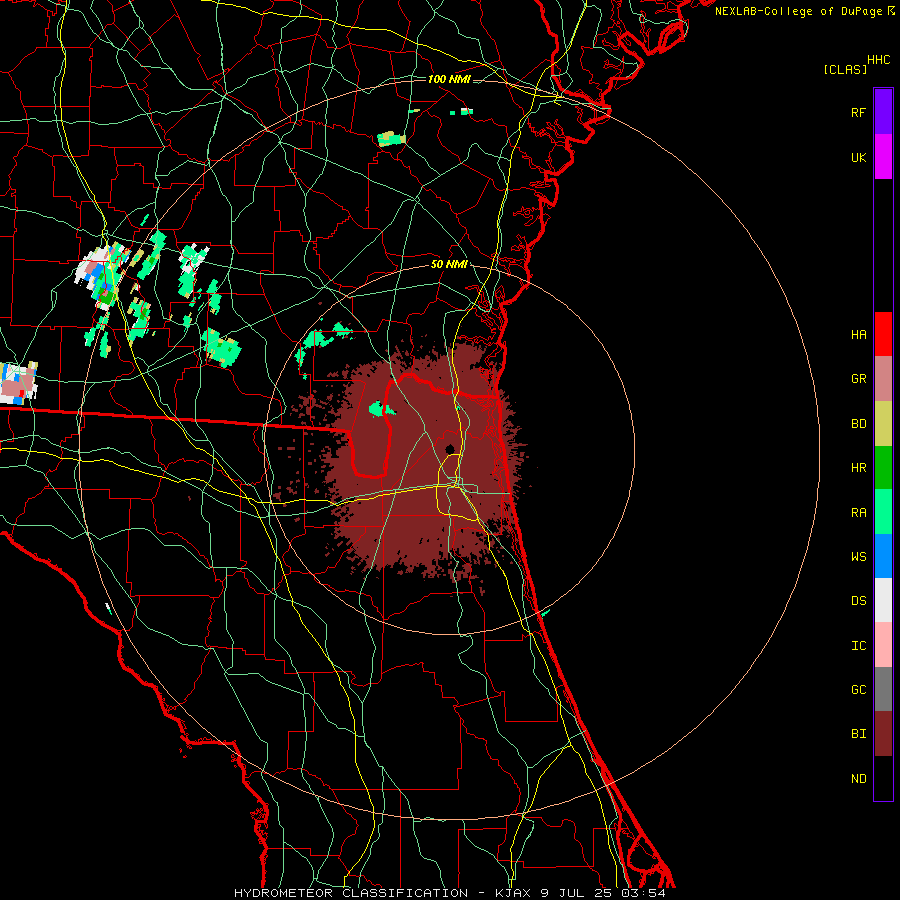Click the green rain cell inside biological echoes
This screenshot has height=900, width=900.
pos(381,409)
